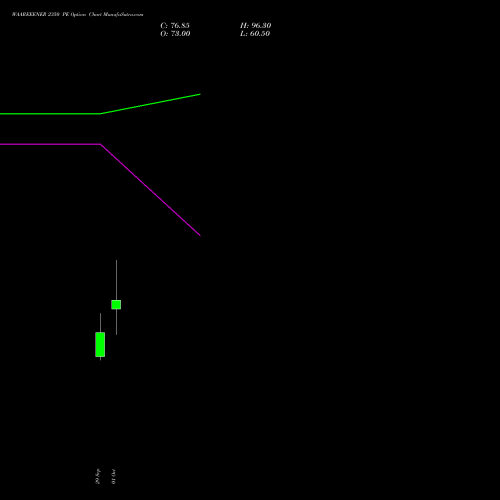Viewport: 500px width, 500px height.
Task: Click the 29 Sep date axis label
Action: [98, 476]
